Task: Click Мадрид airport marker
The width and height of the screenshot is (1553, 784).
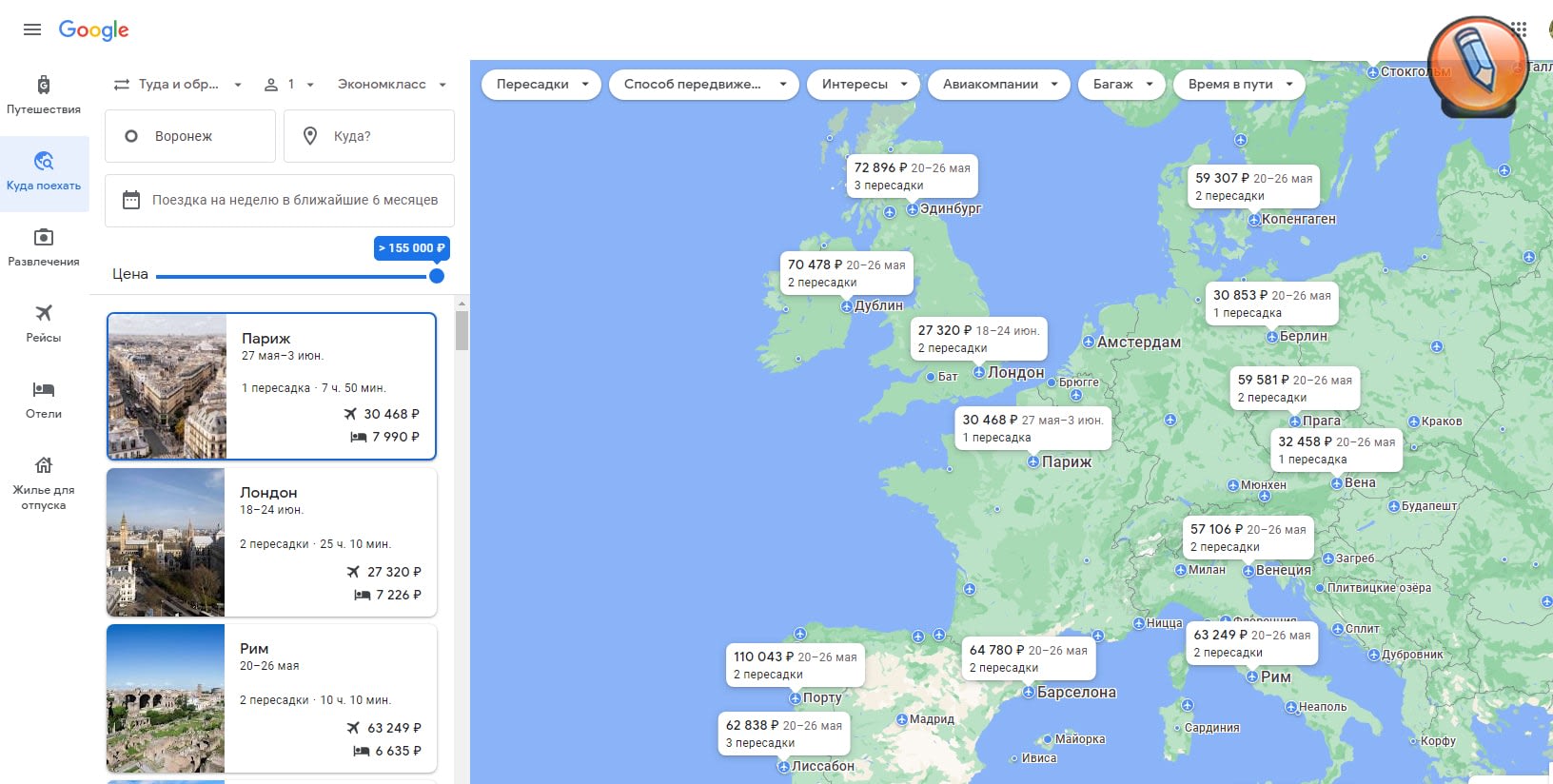Action: (901, 719)
